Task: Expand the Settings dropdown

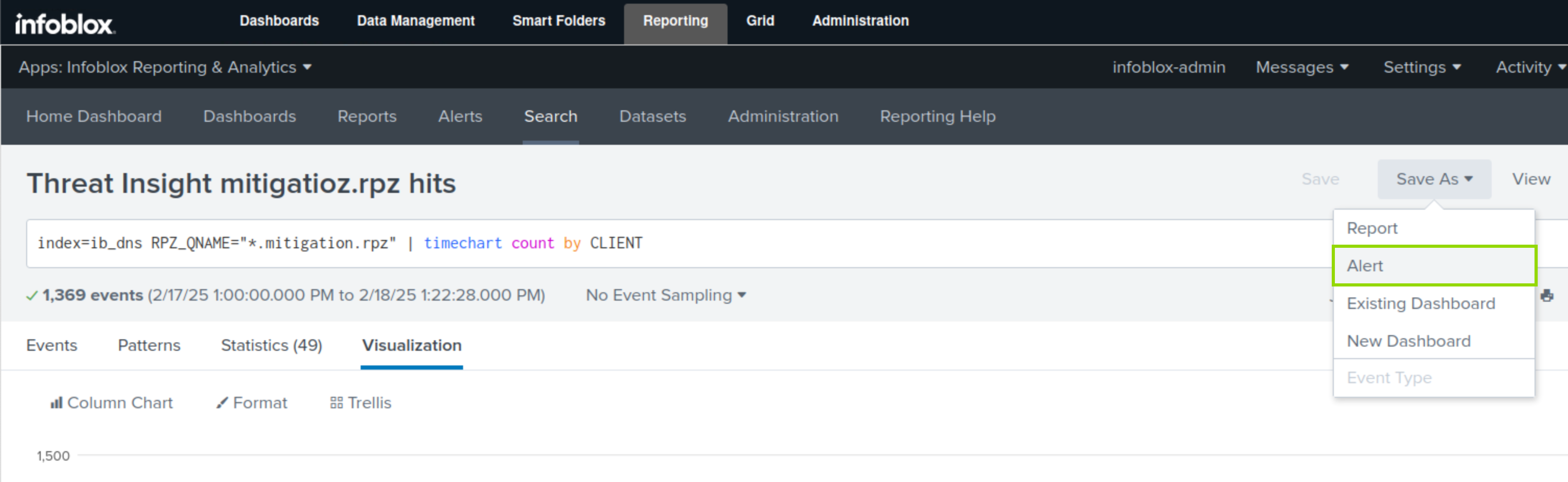Action: tap(1421, 67)
